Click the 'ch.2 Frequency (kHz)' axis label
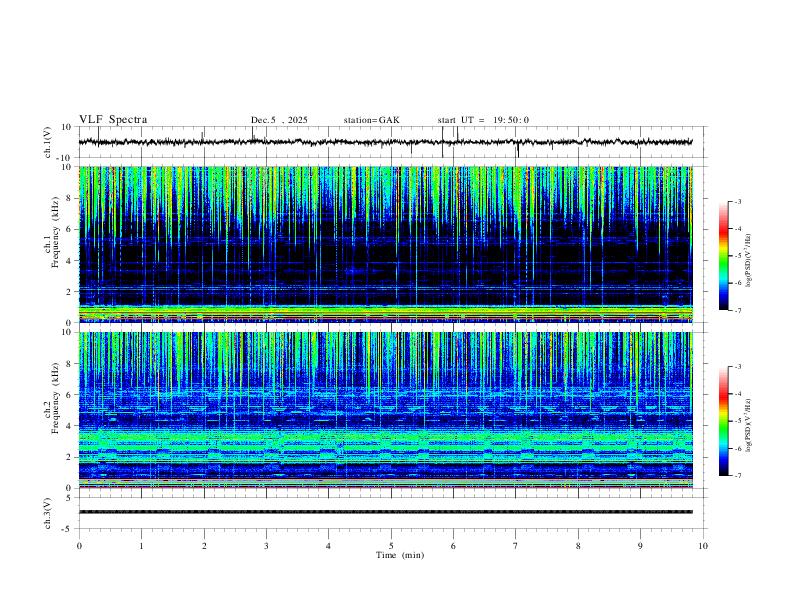This screenshot has height=612, width=792. (x=53, y=397)
